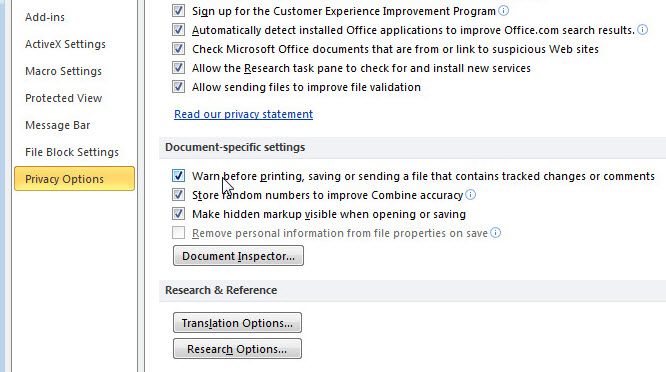Open Translation Options
This screenshot has height=372, width=666.
pos(237,323)
